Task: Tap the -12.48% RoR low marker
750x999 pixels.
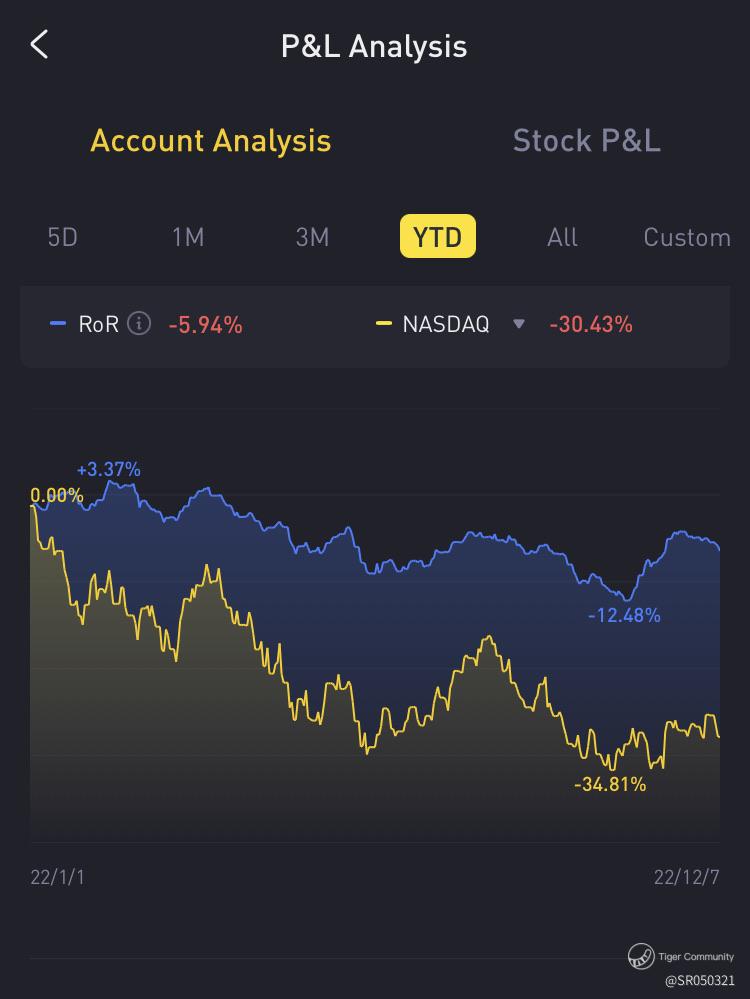Action: [x=624, y=615]
